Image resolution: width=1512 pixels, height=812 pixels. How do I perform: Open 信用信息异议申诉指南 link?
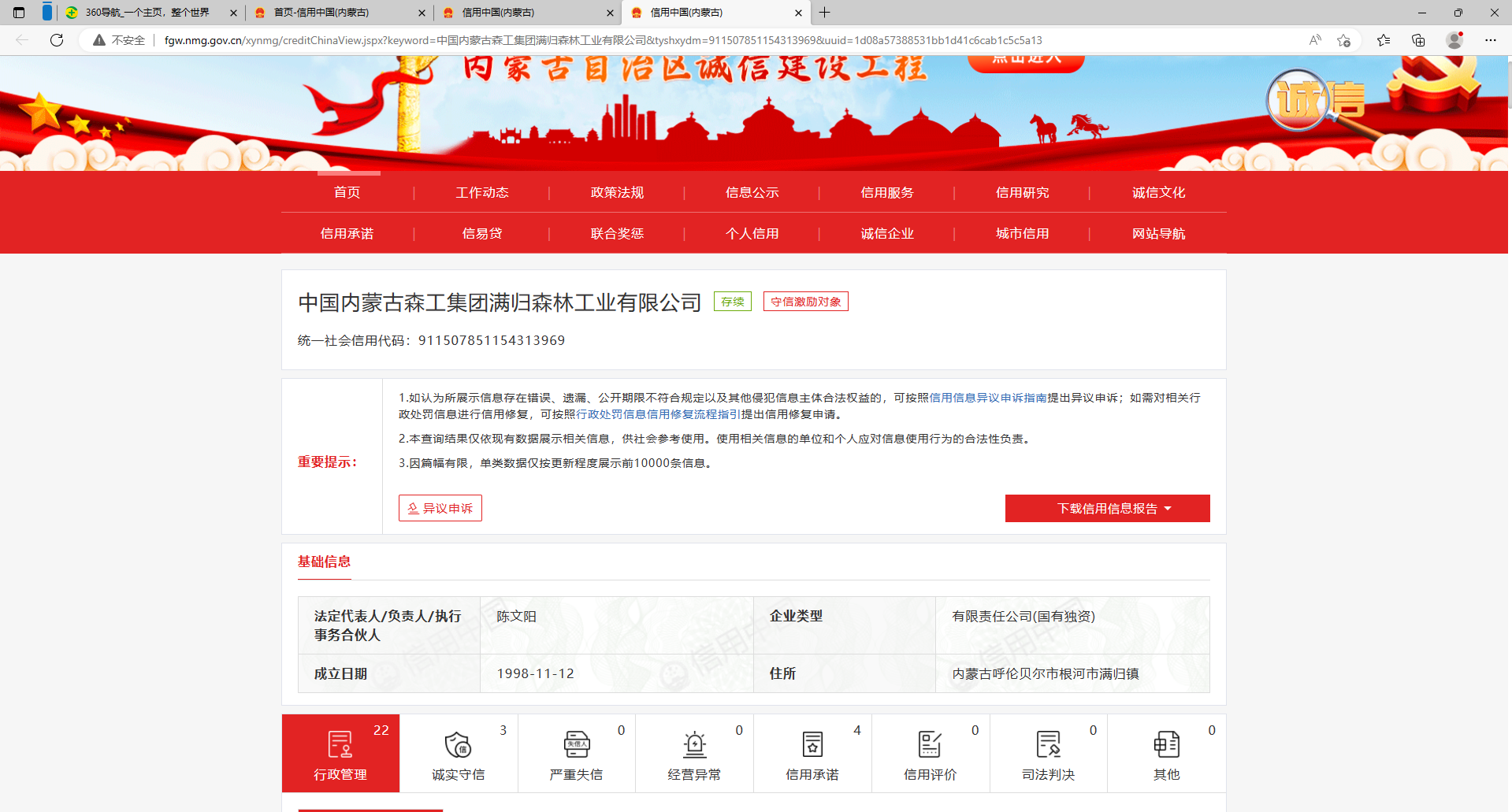point(988,398)
